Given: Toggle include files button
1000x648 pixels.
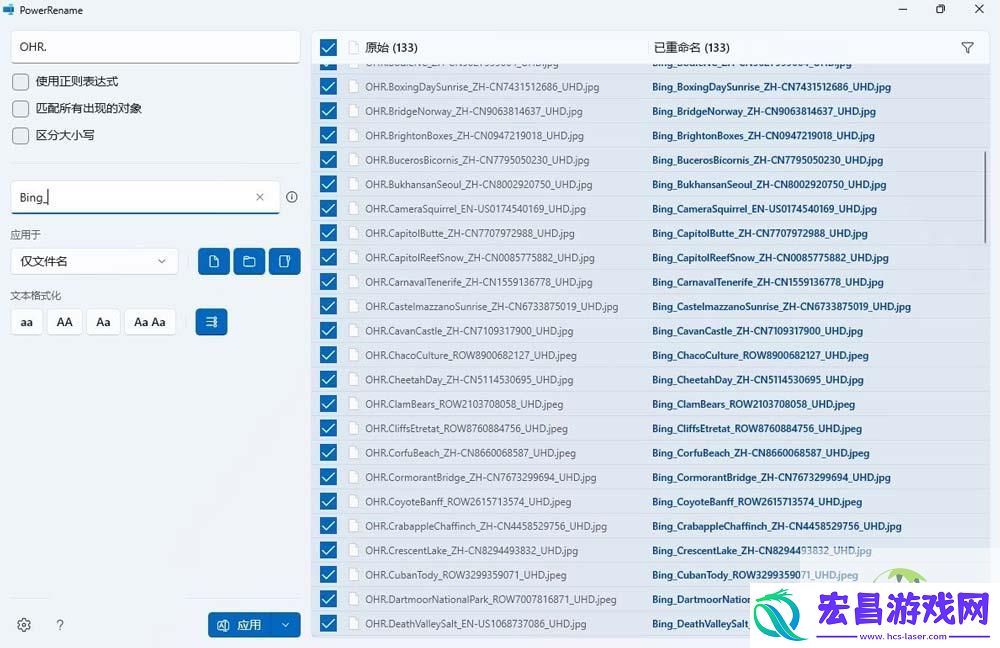Looking at the screenshot, I should [214, 261].
